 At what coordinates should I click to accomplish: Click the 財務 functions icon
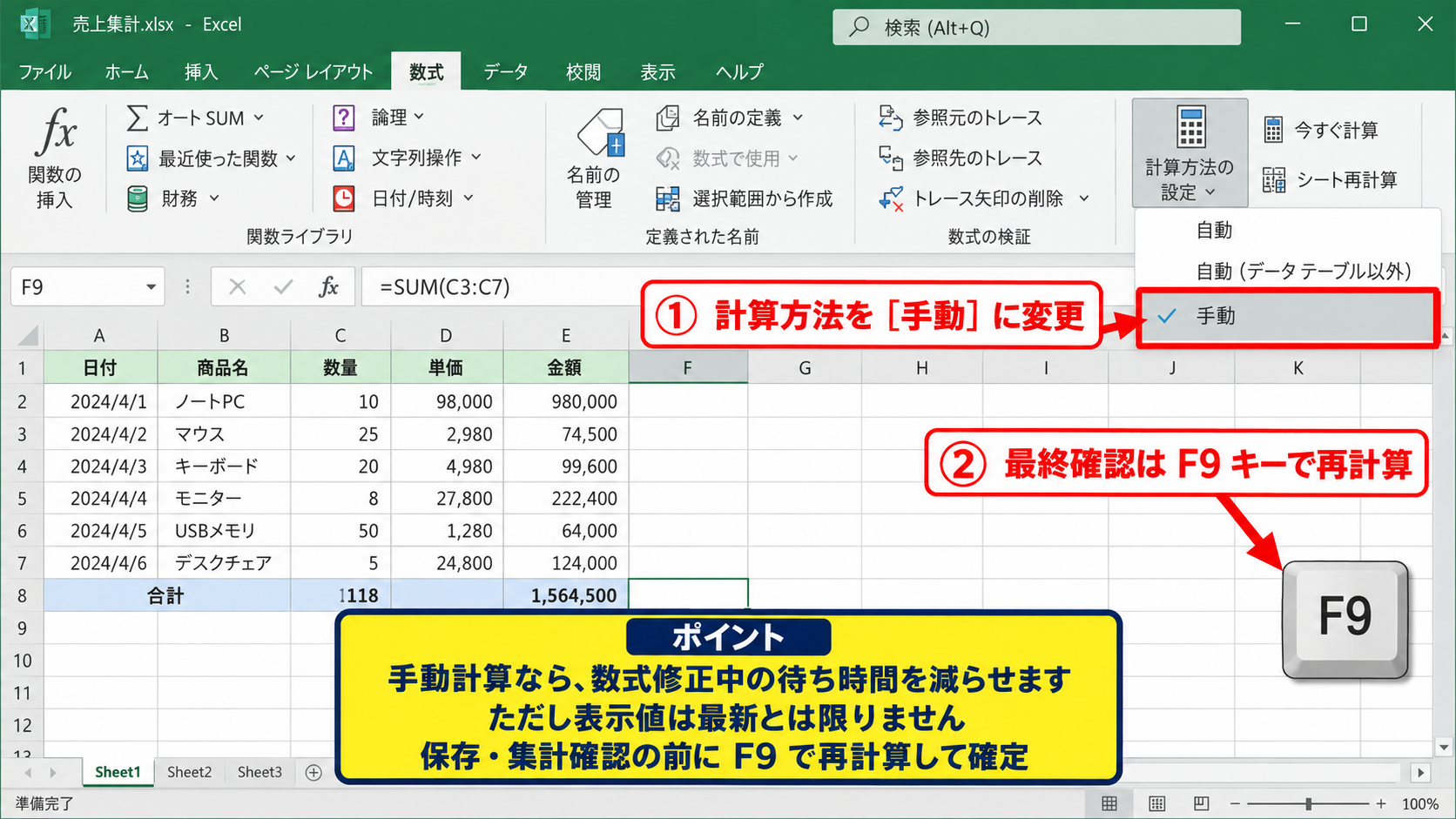pyautogui.click(x=138, y=199)
